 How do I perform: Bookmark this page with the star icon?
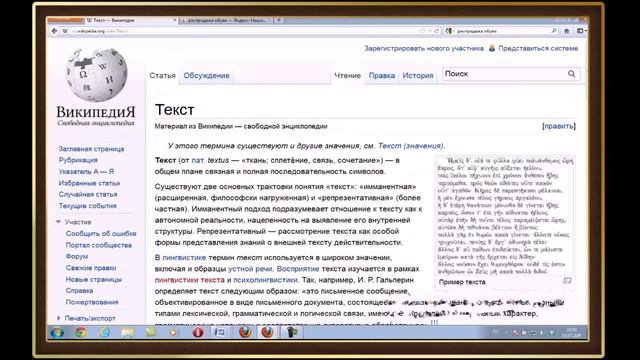pyautogui.click(x=423, y=31)
